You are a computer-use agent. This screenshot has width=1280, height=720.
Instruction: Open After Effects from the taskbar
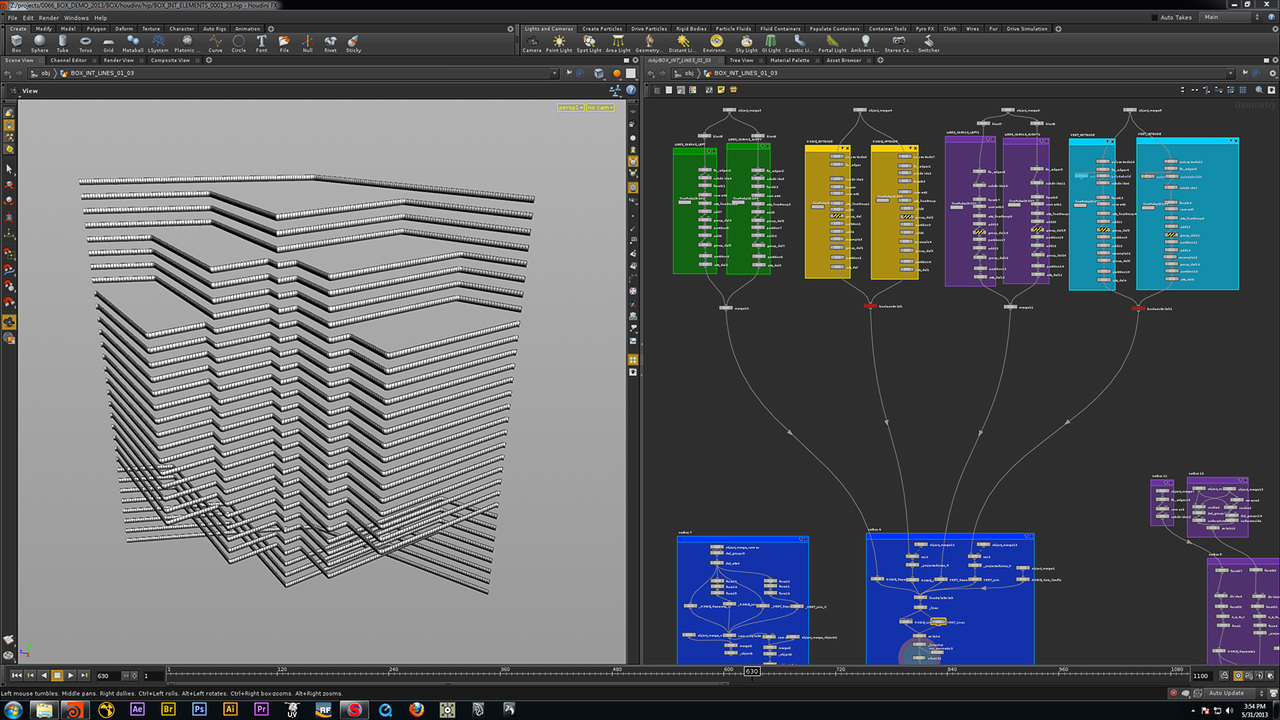point(138,709)
